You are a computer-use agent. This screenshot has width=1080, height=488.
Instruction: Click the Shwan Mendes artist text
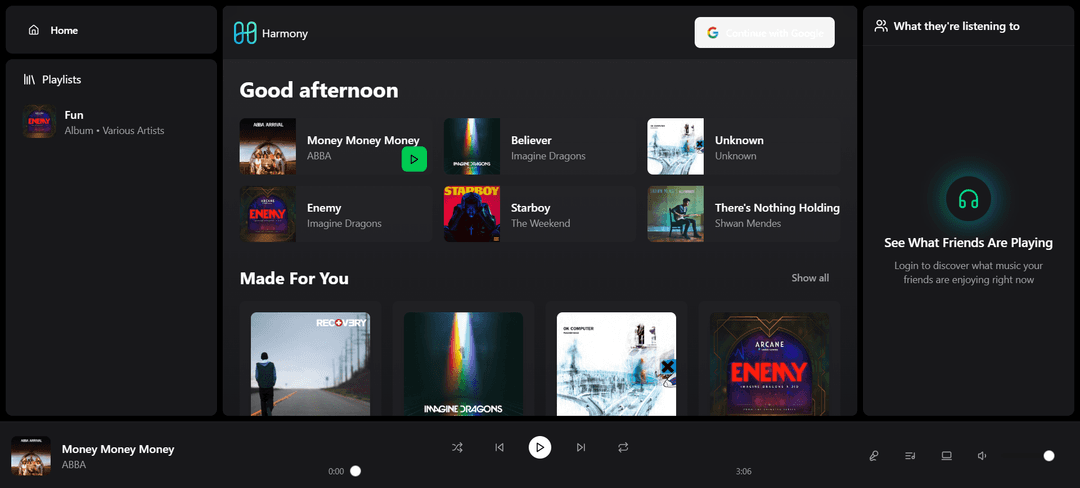pos(748,224)
